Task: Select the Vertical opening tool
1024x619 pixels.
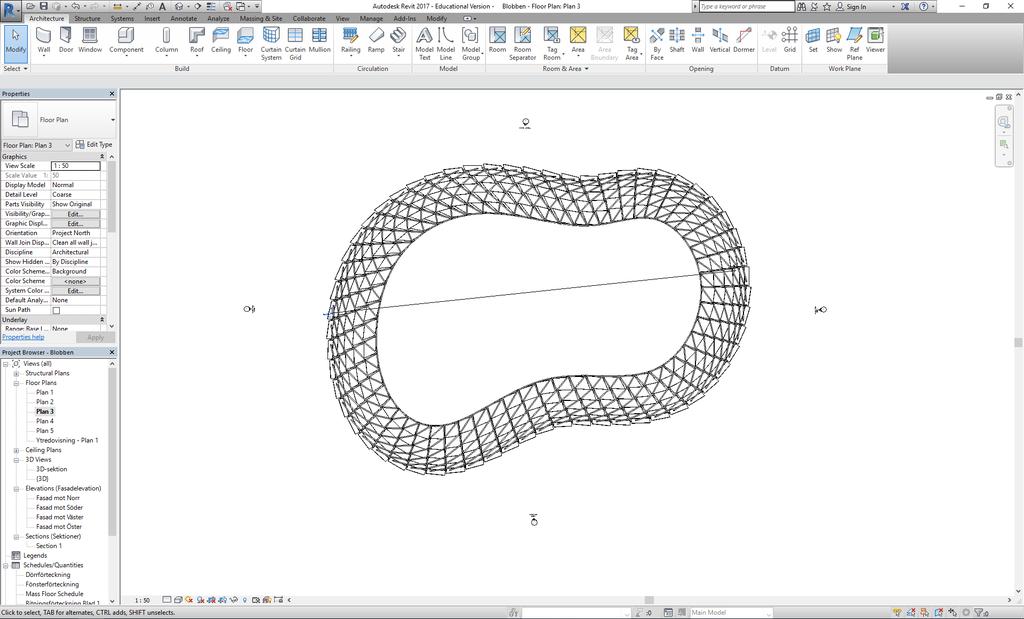Action: pyautogui.click(x=720, y=40)
